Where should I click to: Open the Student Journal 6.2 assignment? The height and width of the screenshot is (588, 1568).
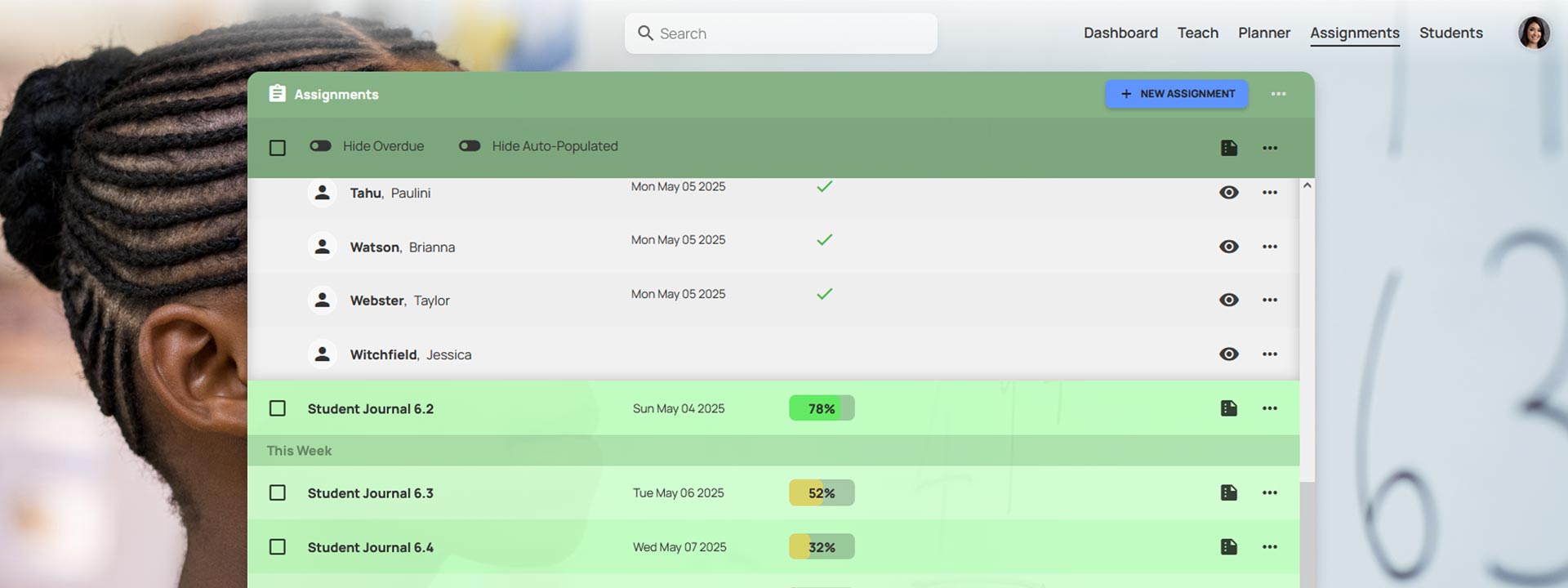click(371, 409)
